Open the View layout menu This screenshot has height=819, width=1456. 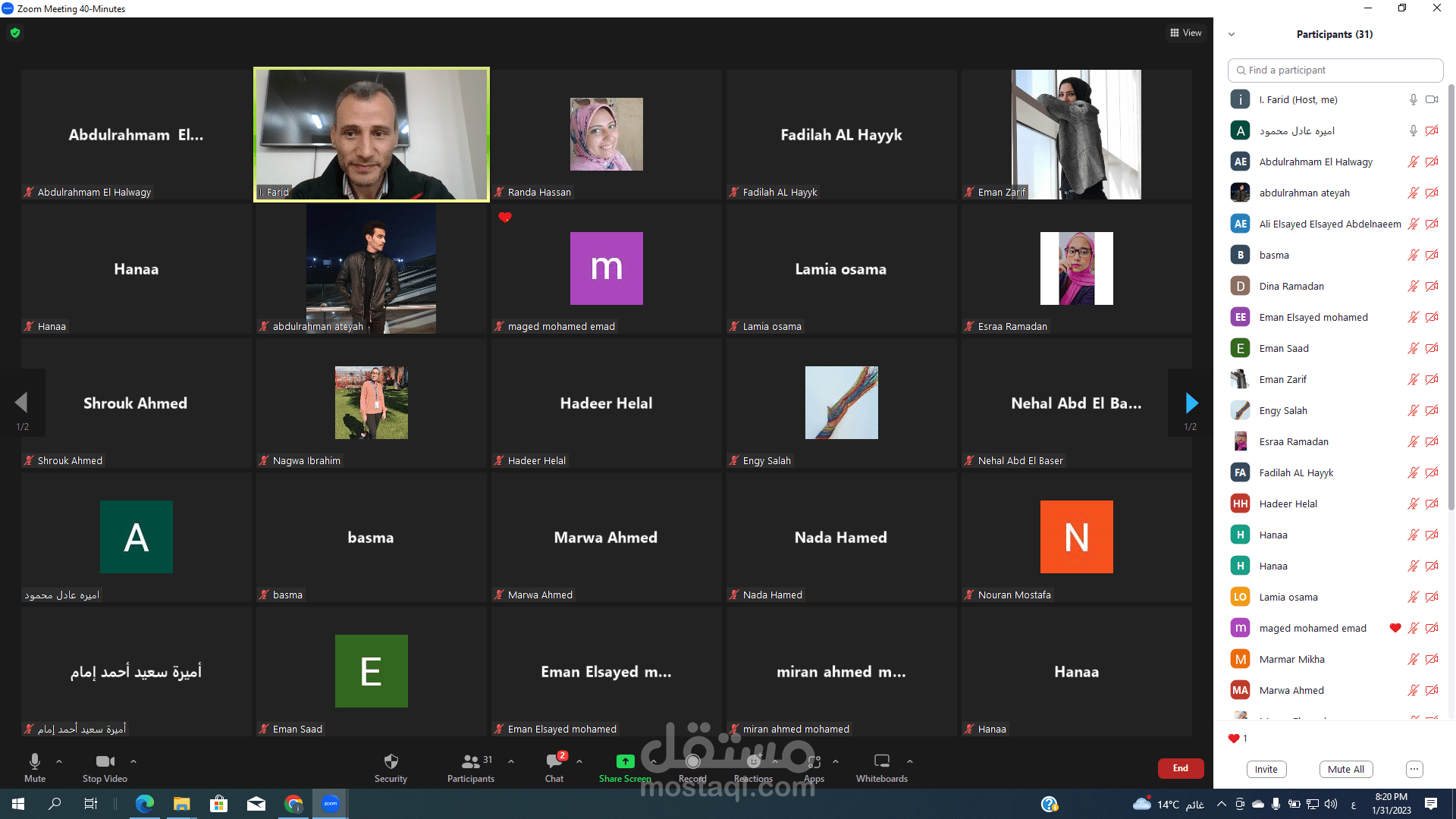(x=1186, y=33)
